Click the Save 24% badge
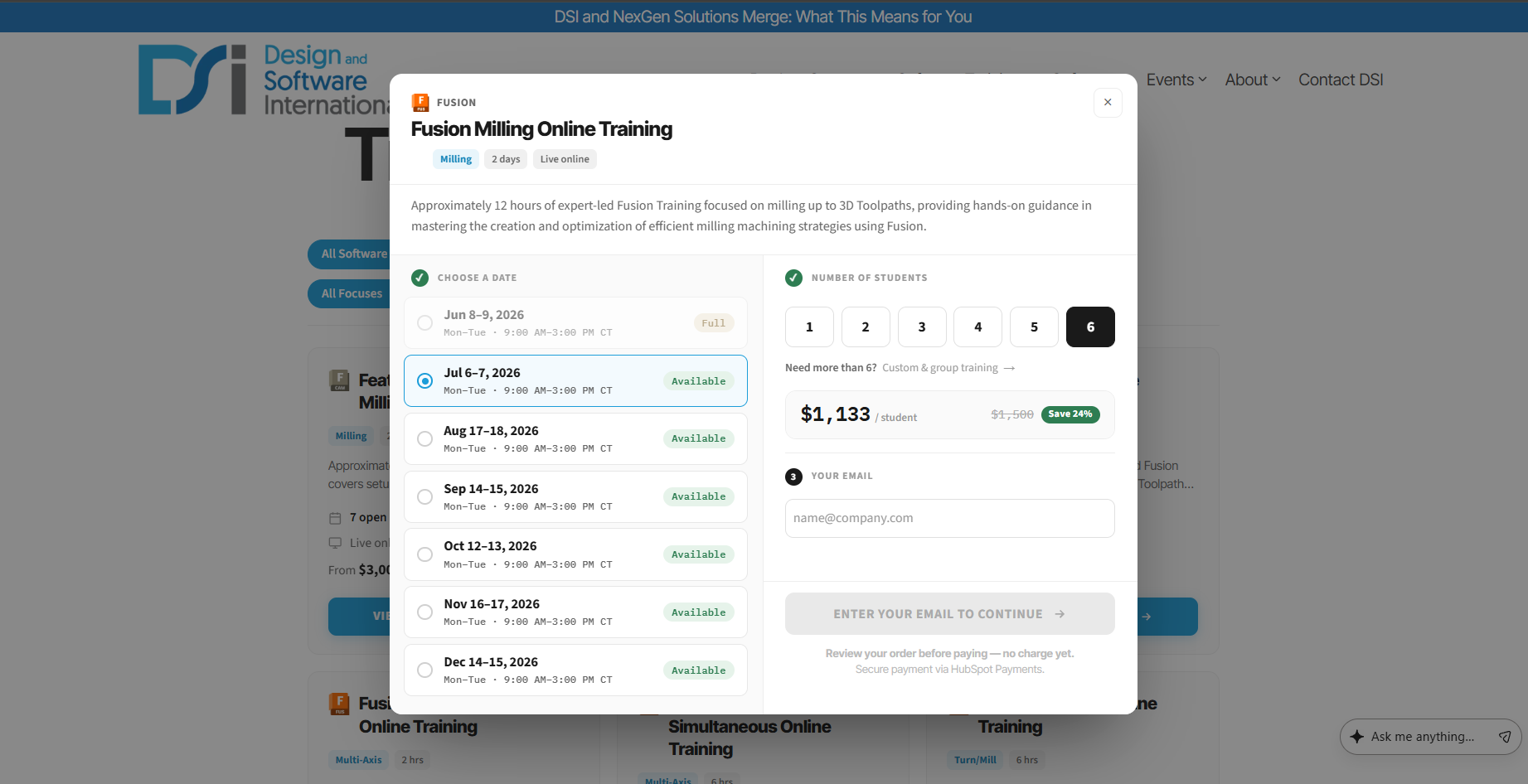The width and height of the screenshot is (1528, 784). pyautogui.click(x=1070, y=414)
